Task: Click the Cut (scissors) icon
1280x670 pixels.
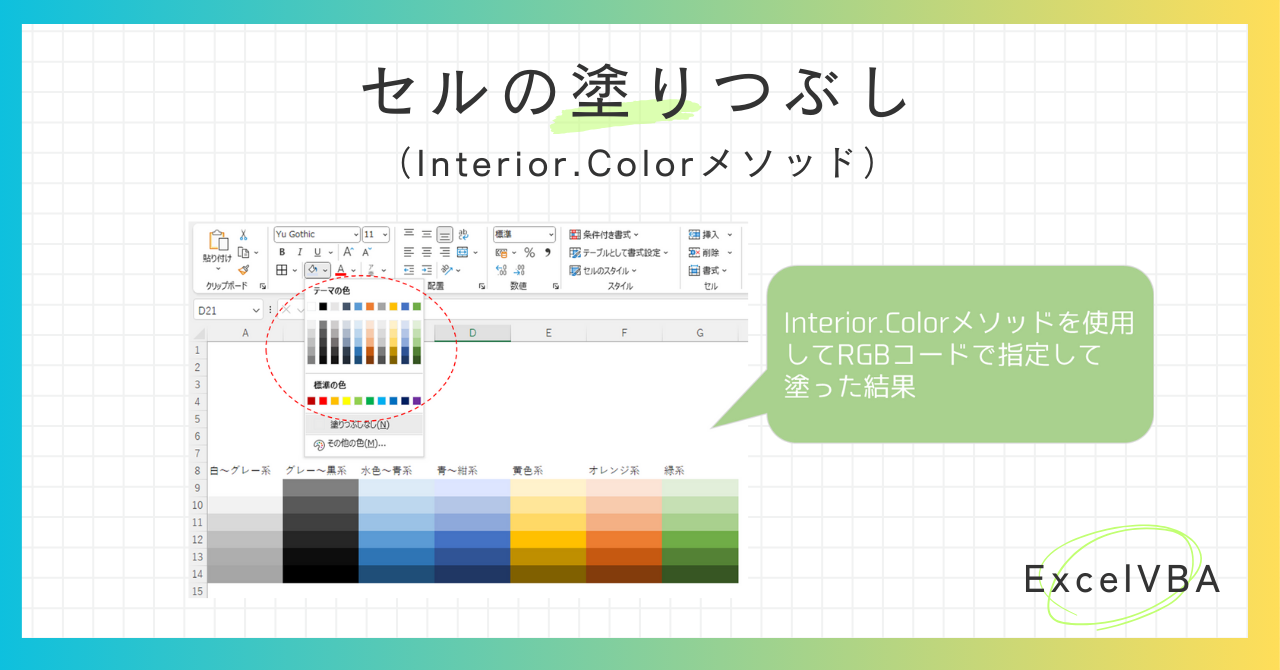Action: [242, 234]
